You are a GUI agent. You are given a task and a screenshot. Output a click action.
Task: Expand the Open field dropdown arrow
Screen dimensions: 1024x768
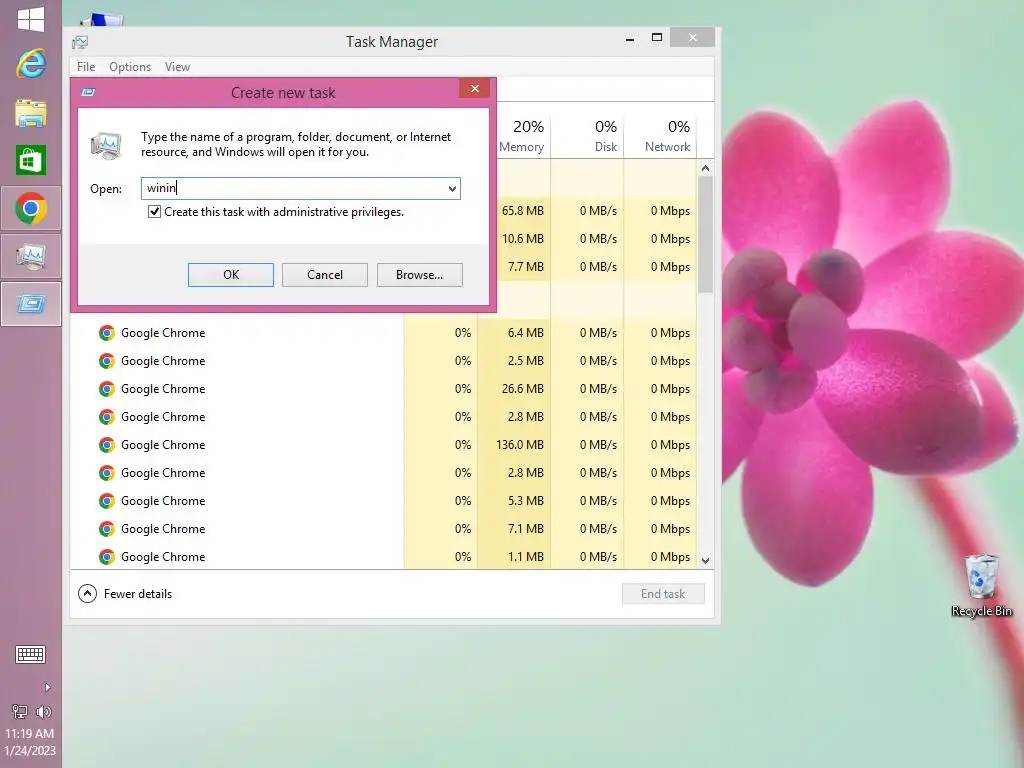pyautogui.click(x=452, y=189)
